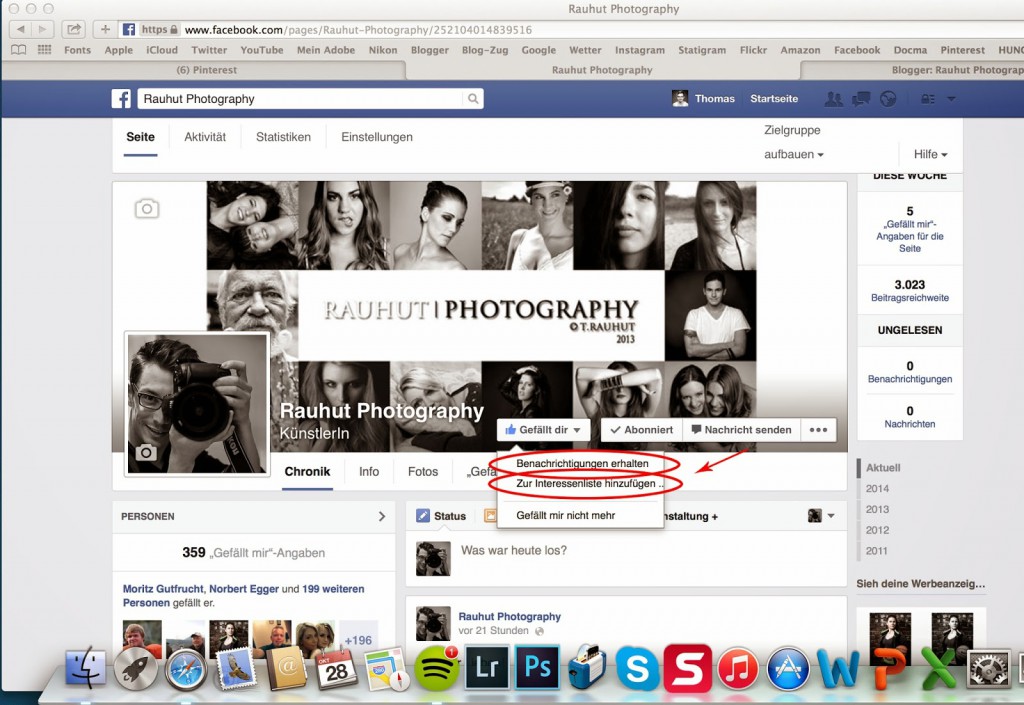This screenshot has width=1024, height=705.
Task: Open the App Store Dock icon
Action: tap(788, 668)
